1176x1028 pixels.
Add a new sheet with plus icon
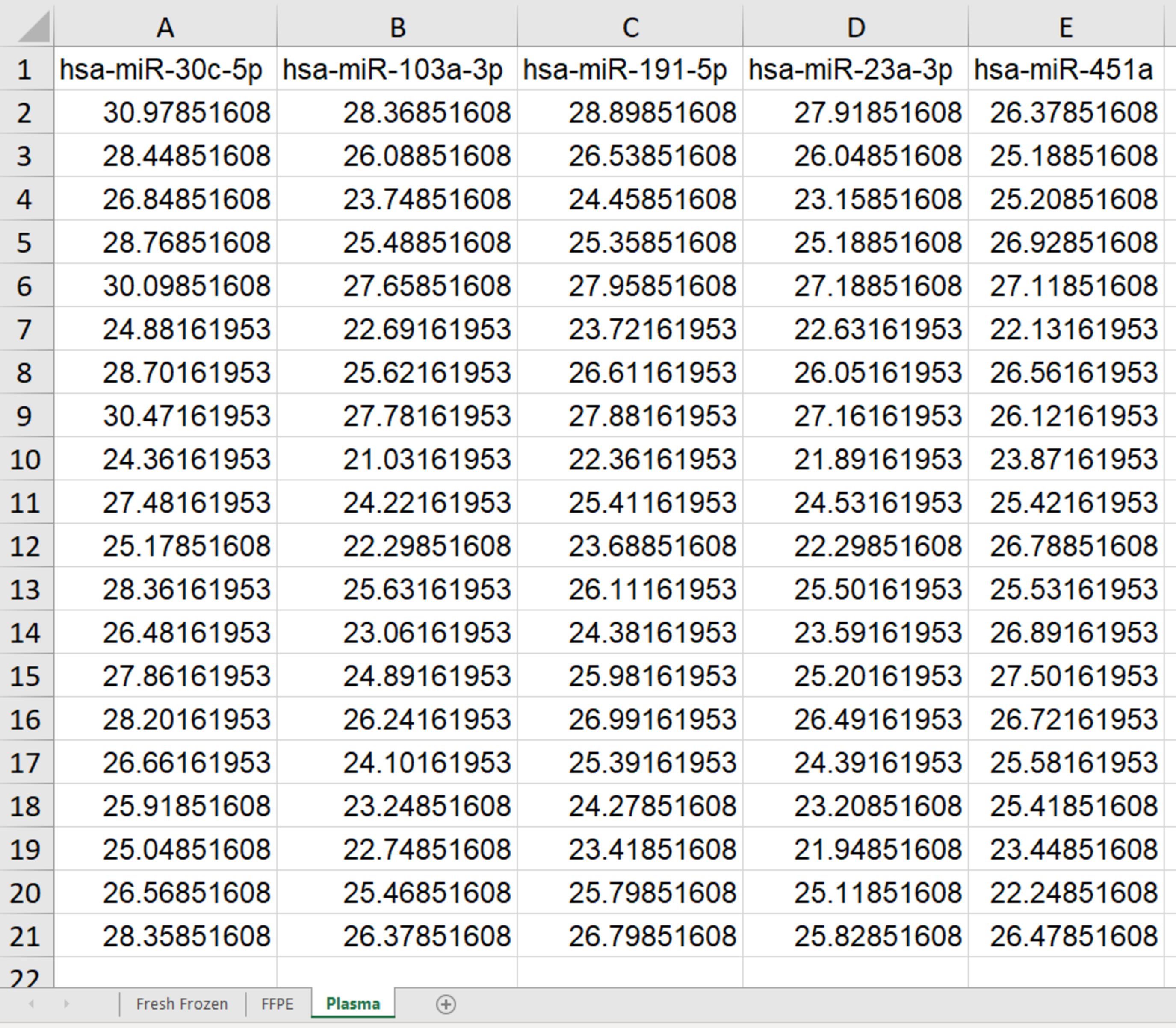[x=446, y=1004]
